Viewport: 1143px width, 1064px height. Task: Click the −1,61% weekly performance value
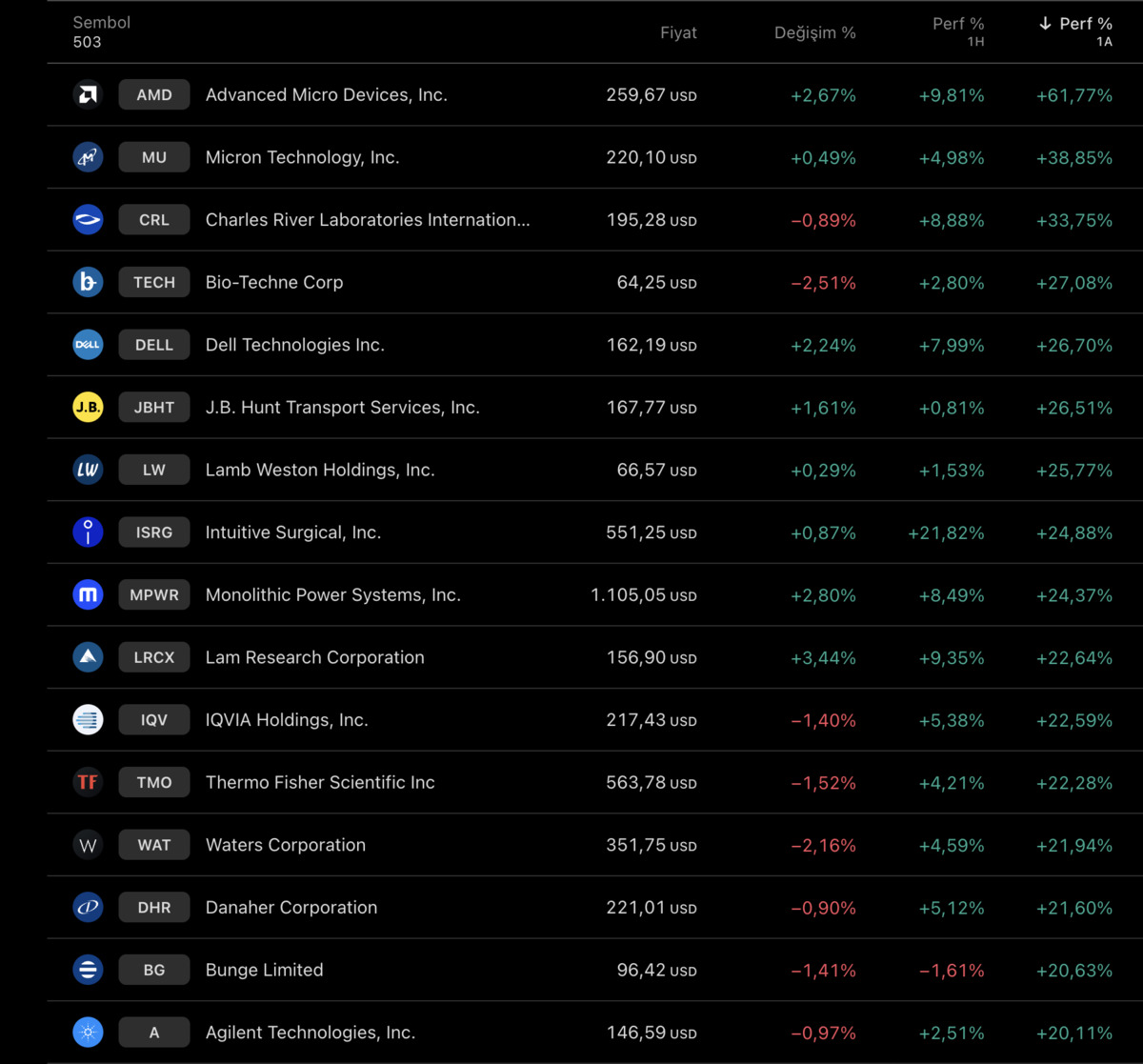(952, 970)
